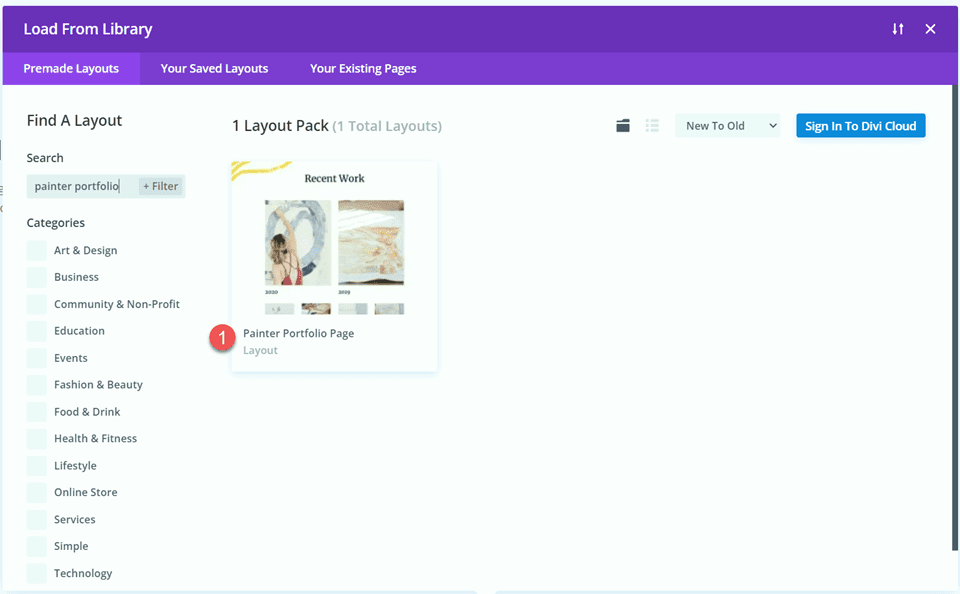Select the Premade Layouts tab
This screenshot has height=594, width=960.
point(71,68)
